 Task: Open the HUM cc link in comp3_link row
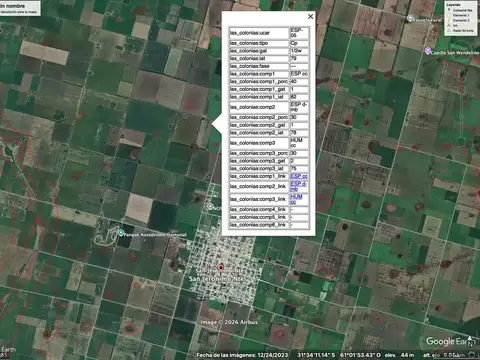[296, 199]
